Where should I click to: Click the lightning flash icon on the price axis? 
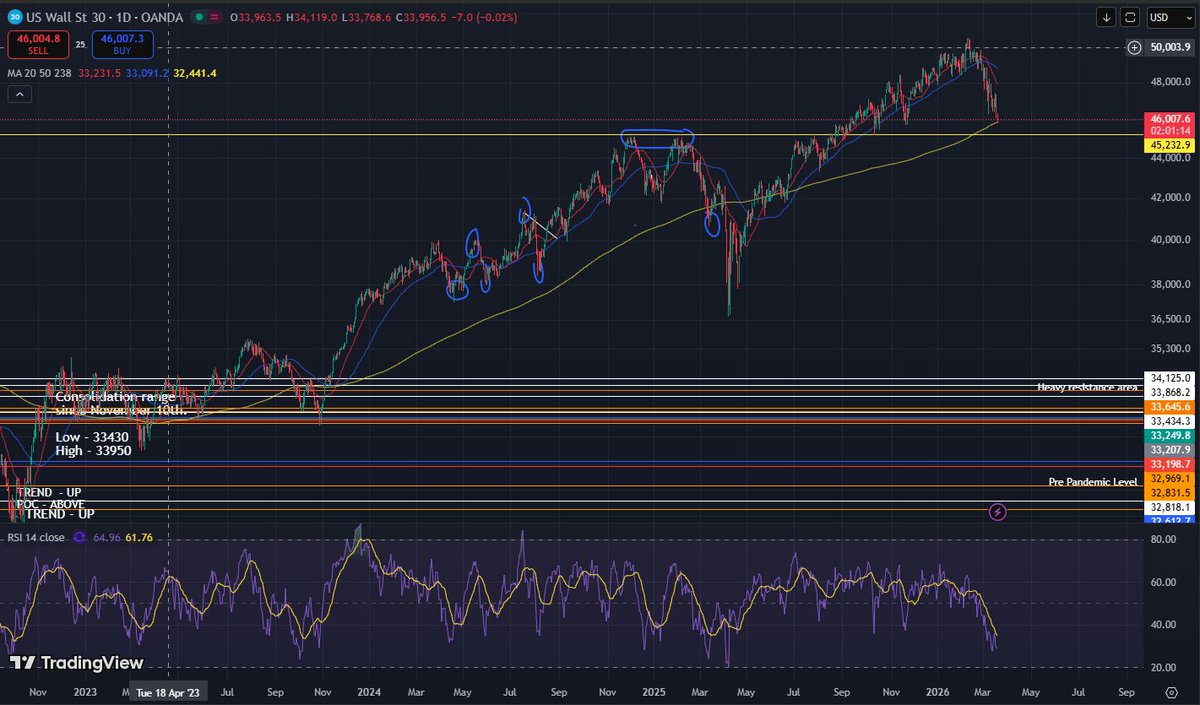tap(997, 512)
